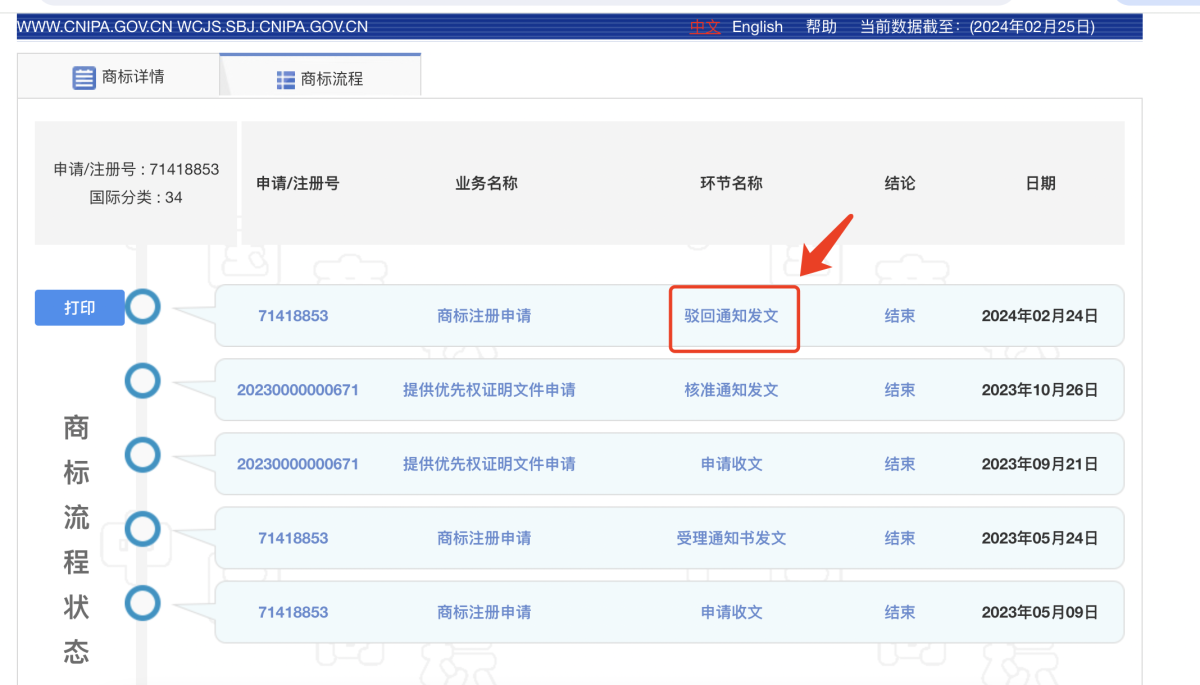The image size is (1200, 685).
Task: Click the date 2024年02月24日
Action: click(x=1040, y=316)
